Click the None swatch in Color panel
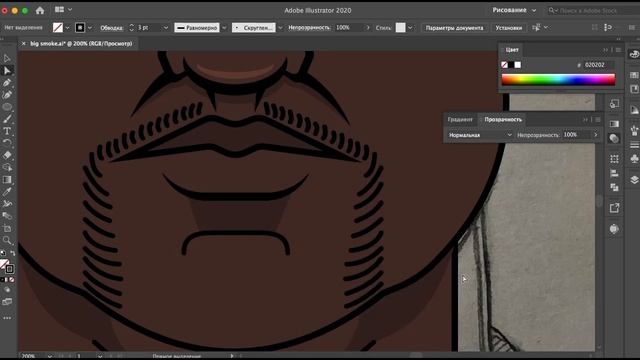The height and width of the screenshot is (360, 640). click(x=504, y=65)
